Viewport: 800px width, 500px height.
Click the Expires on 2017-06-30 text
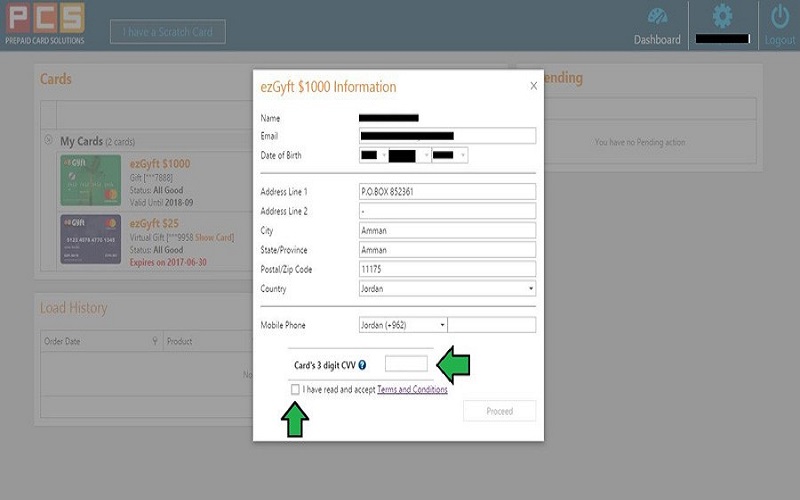click(168, 262)
